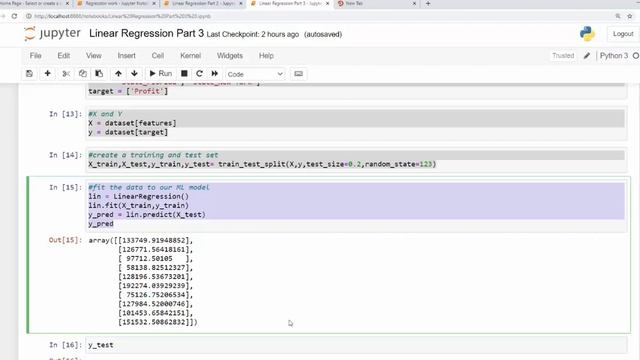This screenshot has height=360, width=640.
Task: Paste cells below icon
Action: point(99,74)
